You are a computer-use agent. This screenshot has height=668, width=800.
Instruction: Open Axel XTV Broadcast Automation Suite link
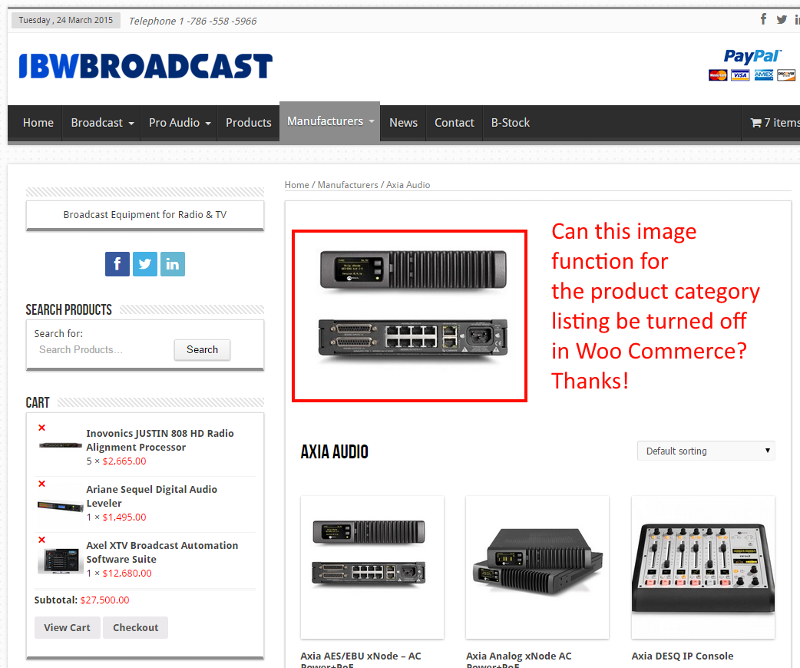(162, 553)
